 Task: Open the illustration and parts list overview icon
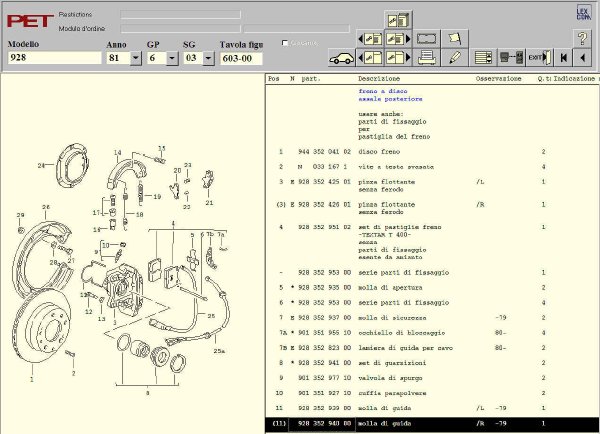398,20
